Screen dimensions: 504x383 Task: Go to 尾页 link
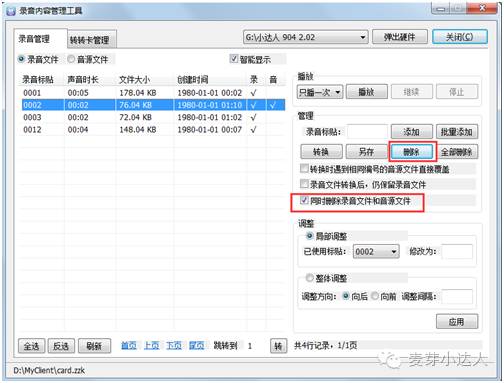click(x=196, y=345)
